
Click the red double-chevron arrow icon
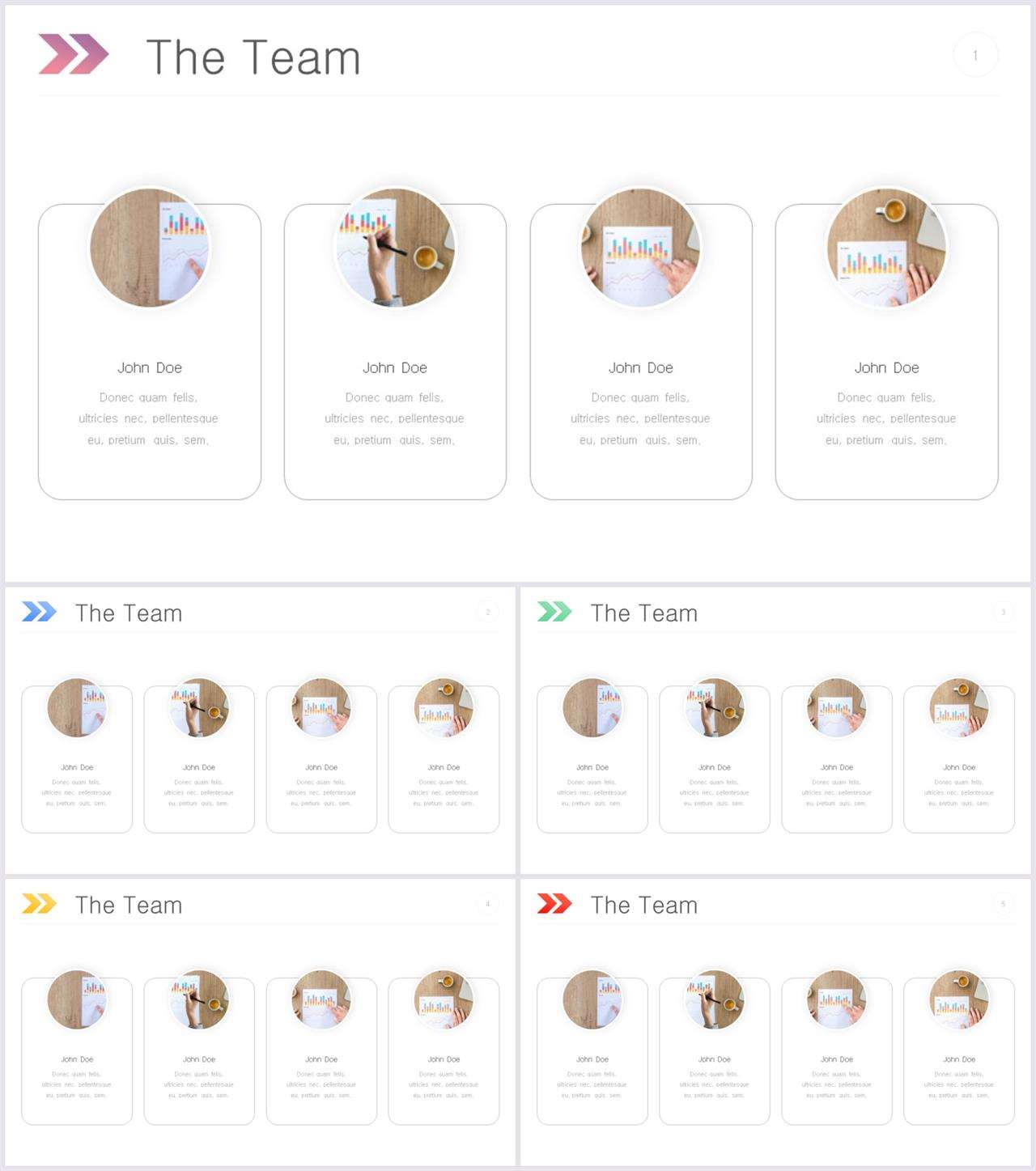[x=554, y=903]
